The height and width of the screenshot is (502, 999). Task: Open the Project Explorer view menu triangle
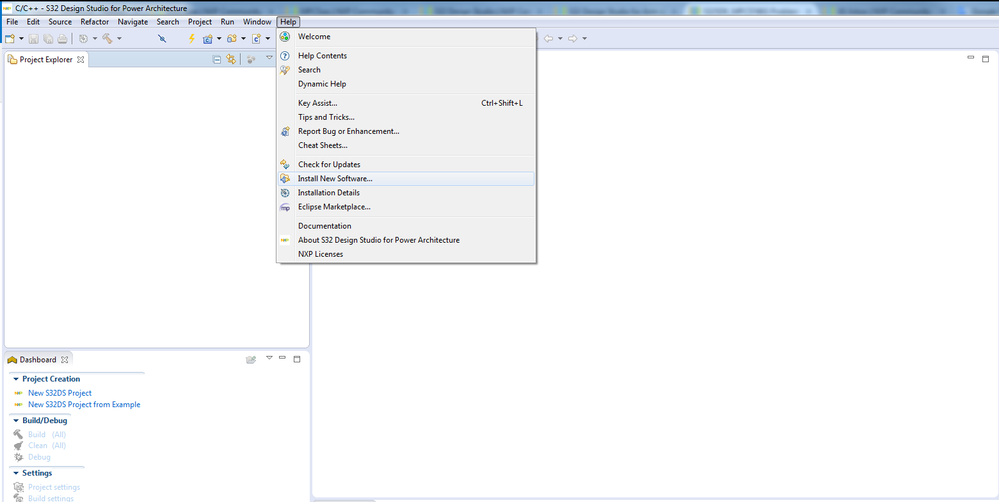(x=270, y=57)
